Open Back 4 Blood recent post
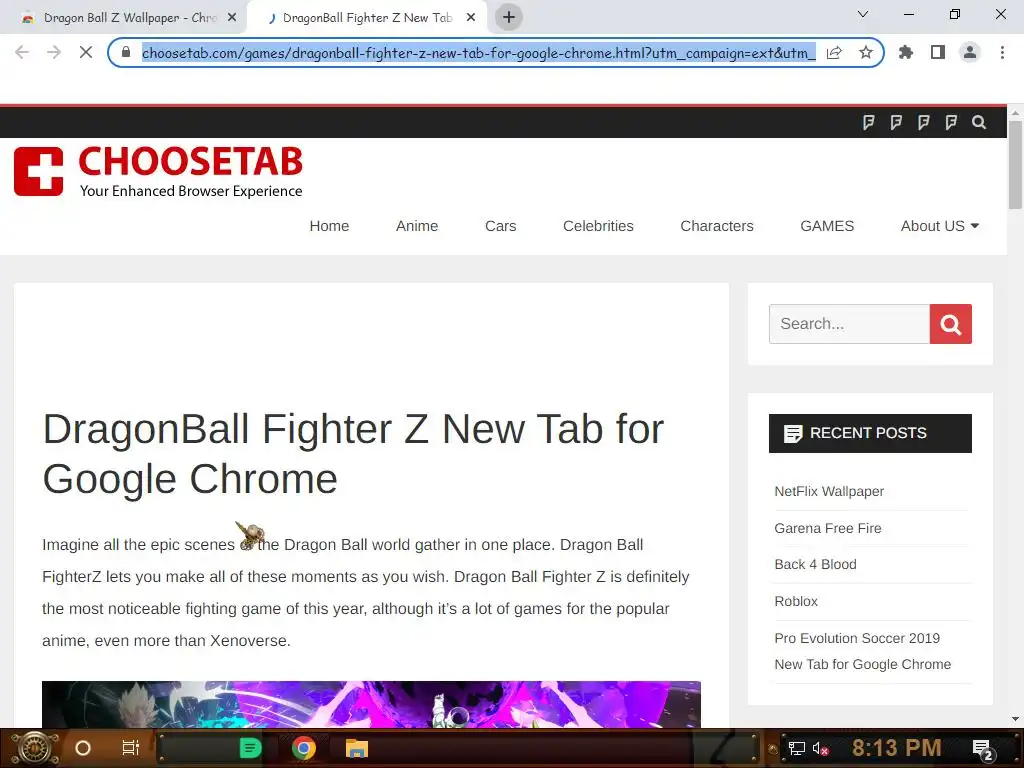Screen dimensions: 1024x768 click(x=815, y=564)
